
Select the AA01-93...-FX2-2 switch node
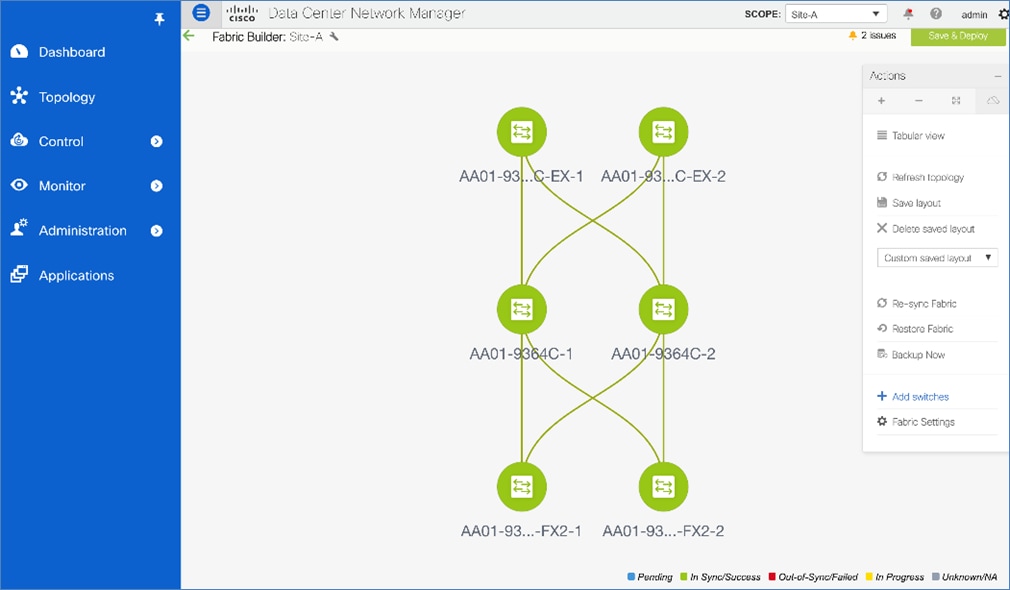(663, 487)
